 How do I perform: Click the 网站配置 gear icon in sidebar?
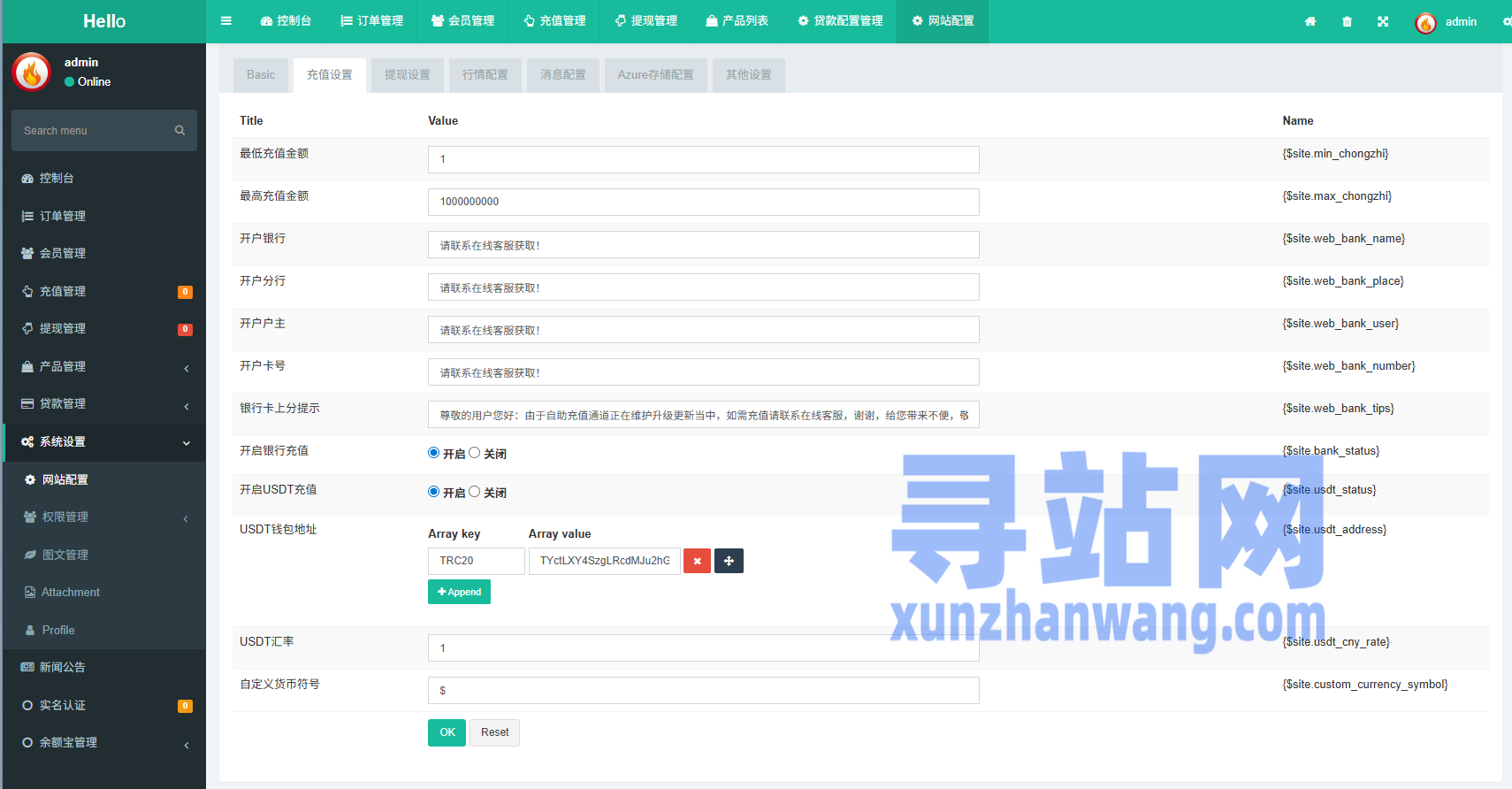coord(30,479)
